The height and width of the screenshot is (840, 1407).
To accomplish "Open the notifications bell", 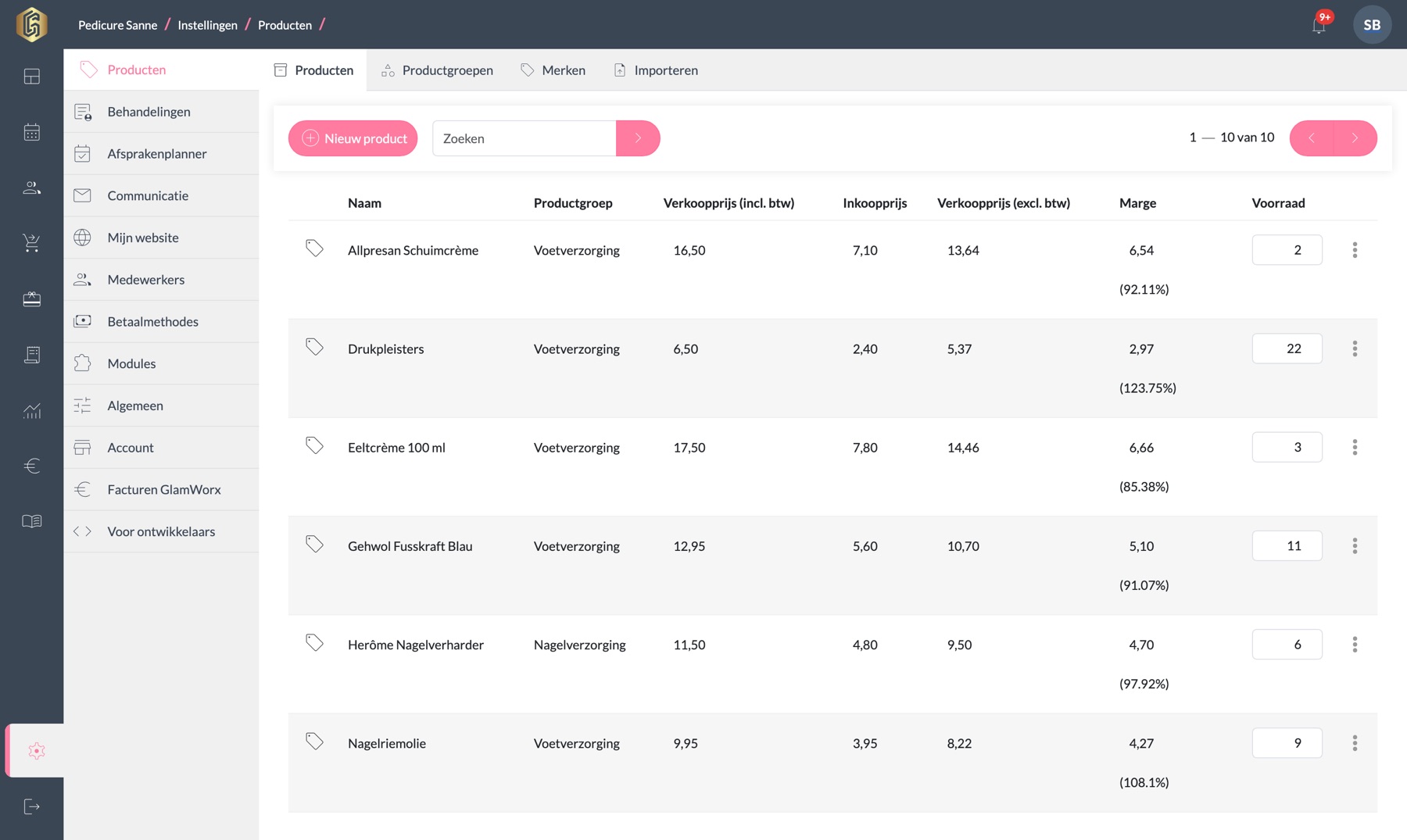I will pyautogui.click(x=1319, y=25).
